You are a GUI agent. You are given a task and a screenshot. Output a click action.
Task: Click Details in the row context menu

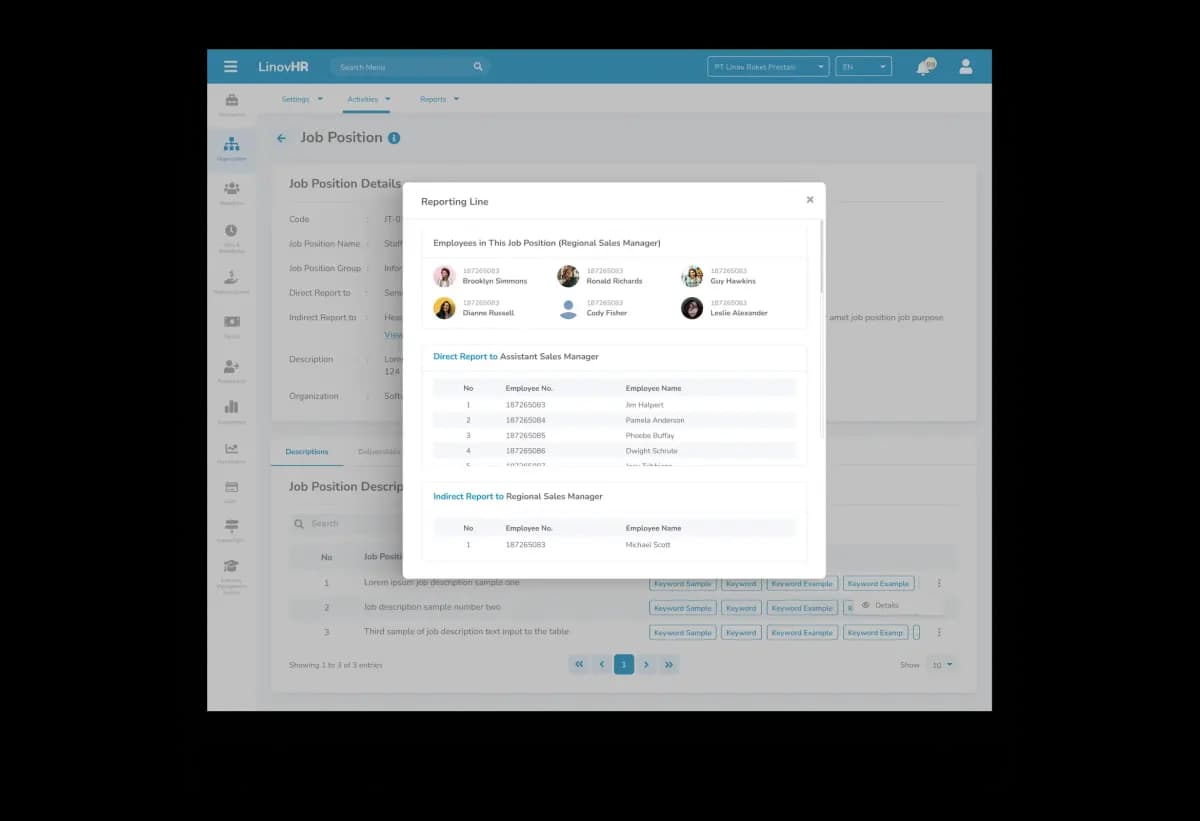tap(887, 605)
